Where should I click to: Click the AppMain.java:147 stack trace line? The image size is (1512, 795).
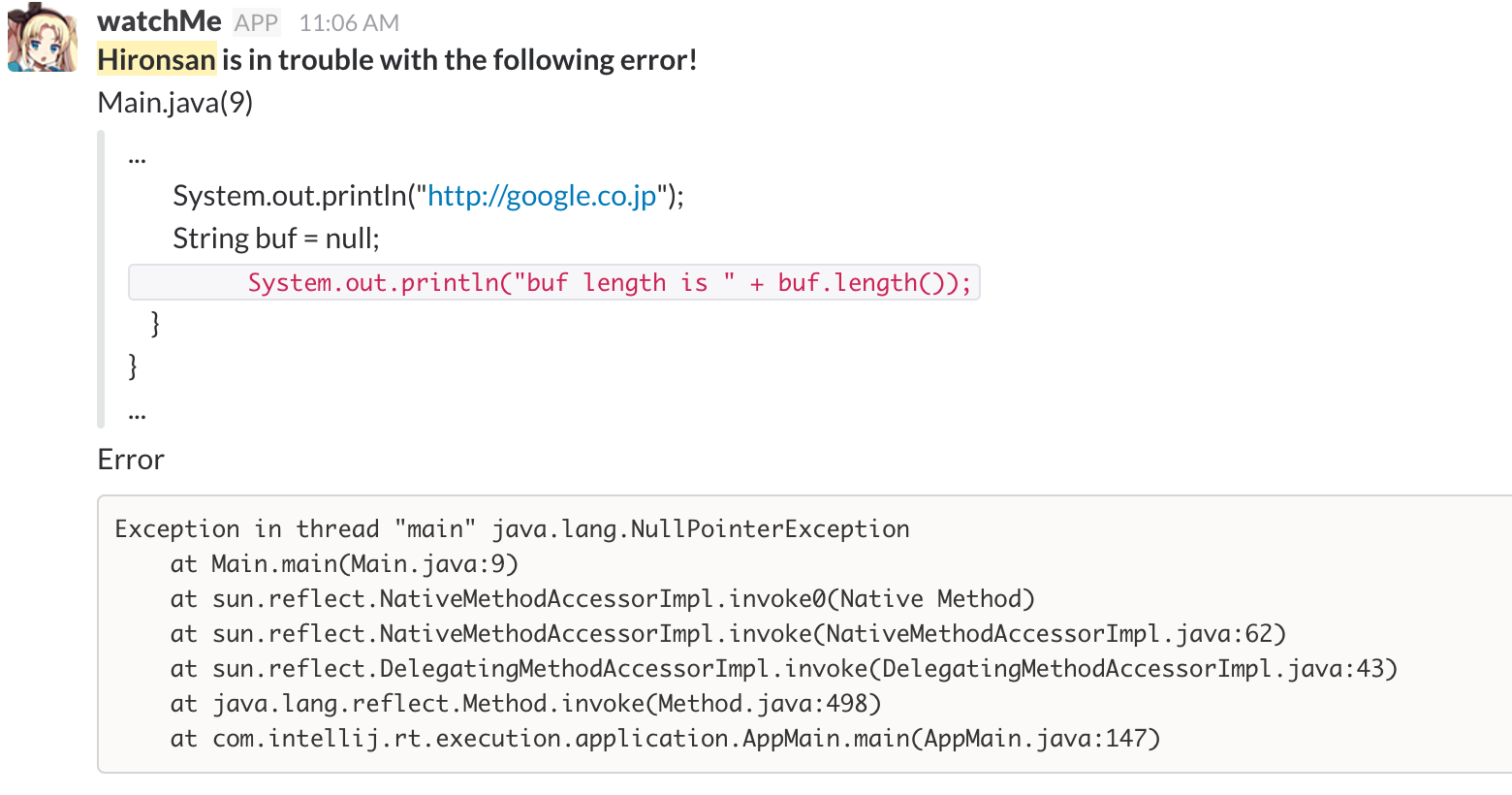[x=665, y=739]
